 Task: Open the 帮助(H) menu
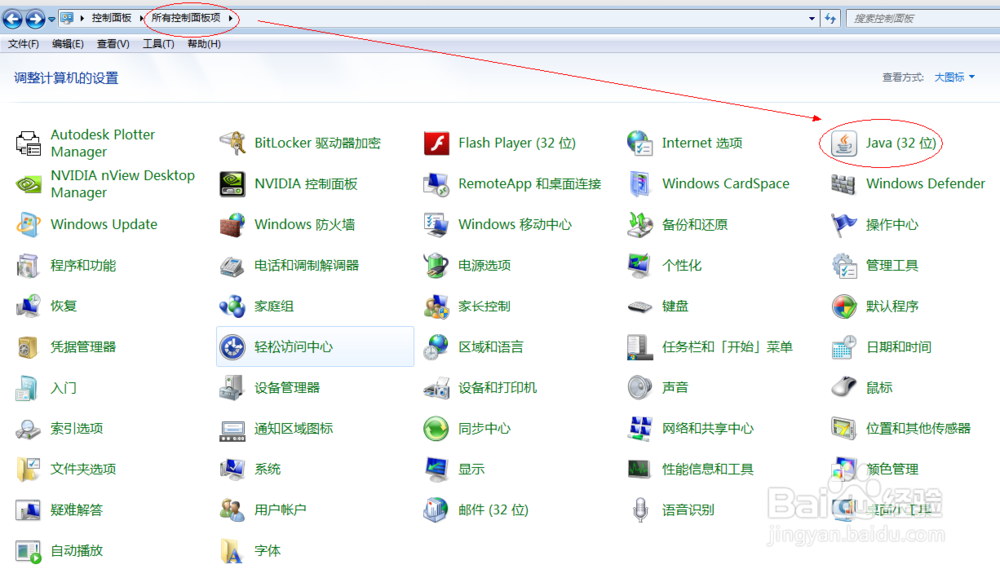204,44
